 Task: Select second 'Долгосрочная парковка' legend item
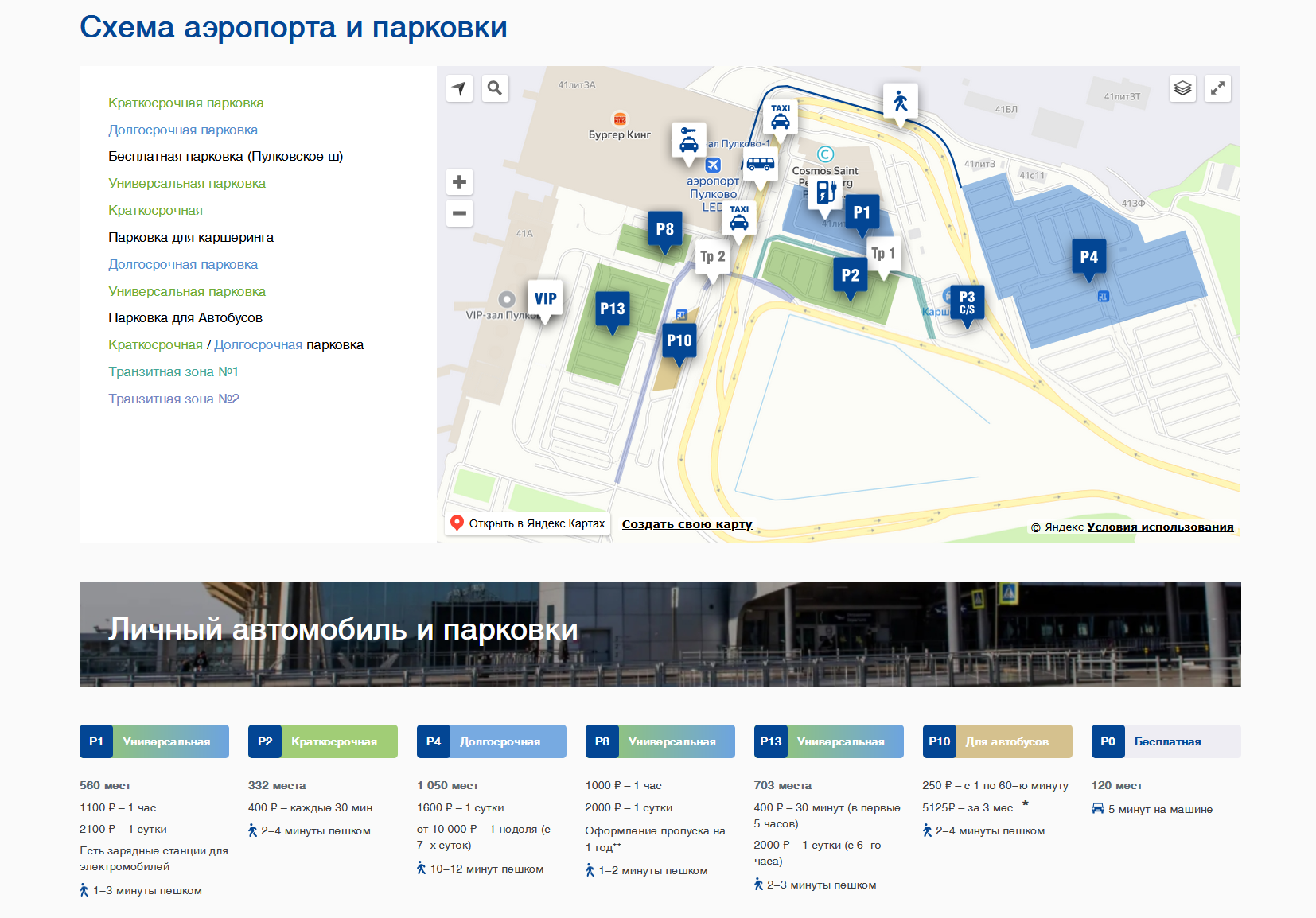183,264
